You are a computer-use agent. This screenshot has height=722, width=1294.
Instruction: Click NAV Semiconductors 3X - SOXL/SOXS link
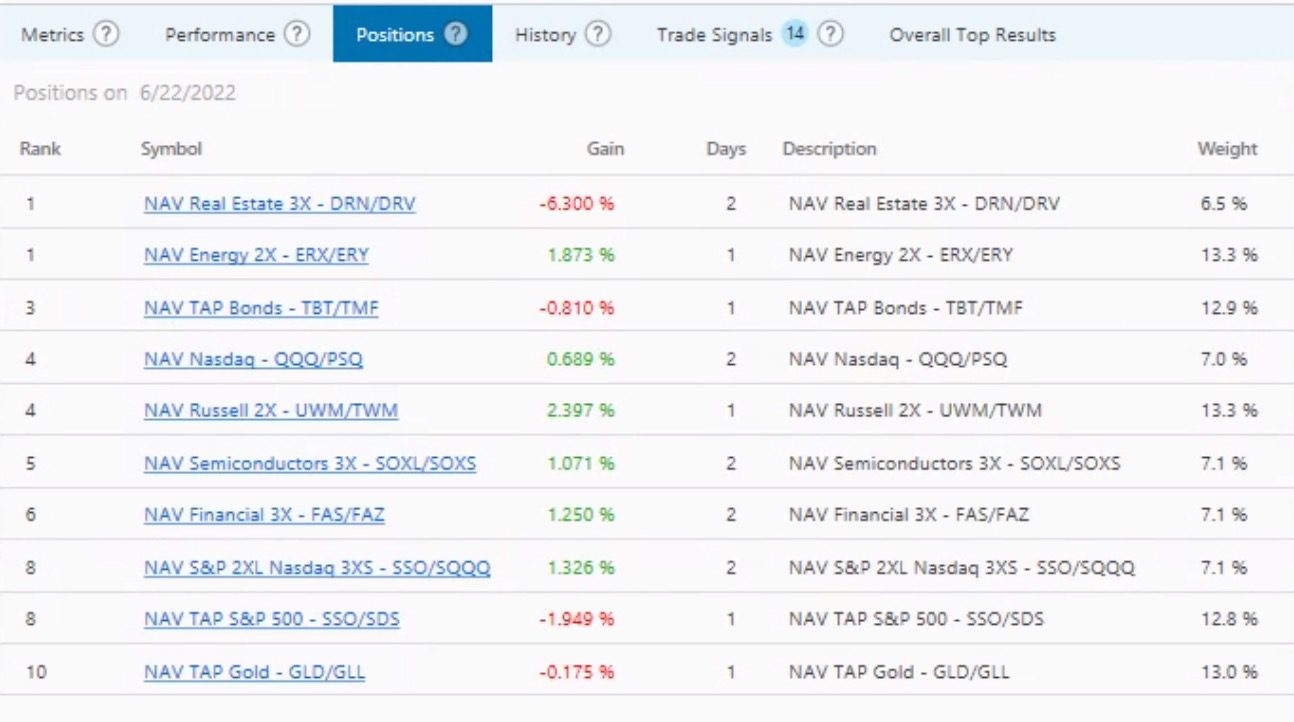pyautogui.click(x=310, y=464)
